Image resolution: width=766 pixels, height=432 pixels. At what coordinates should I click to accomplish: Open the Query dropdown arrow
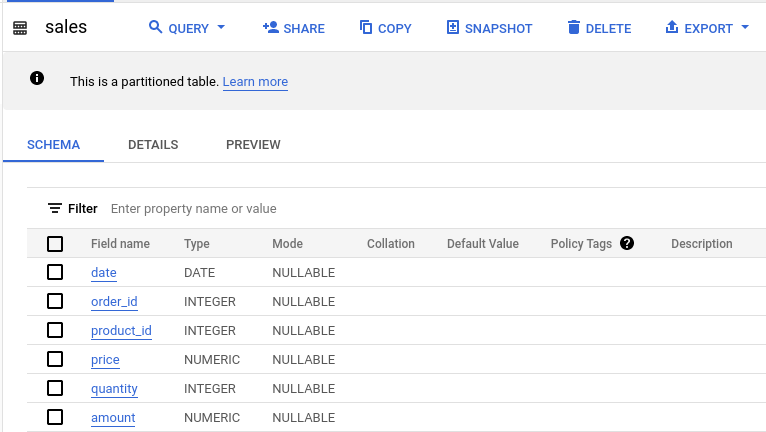coord(221,27)
